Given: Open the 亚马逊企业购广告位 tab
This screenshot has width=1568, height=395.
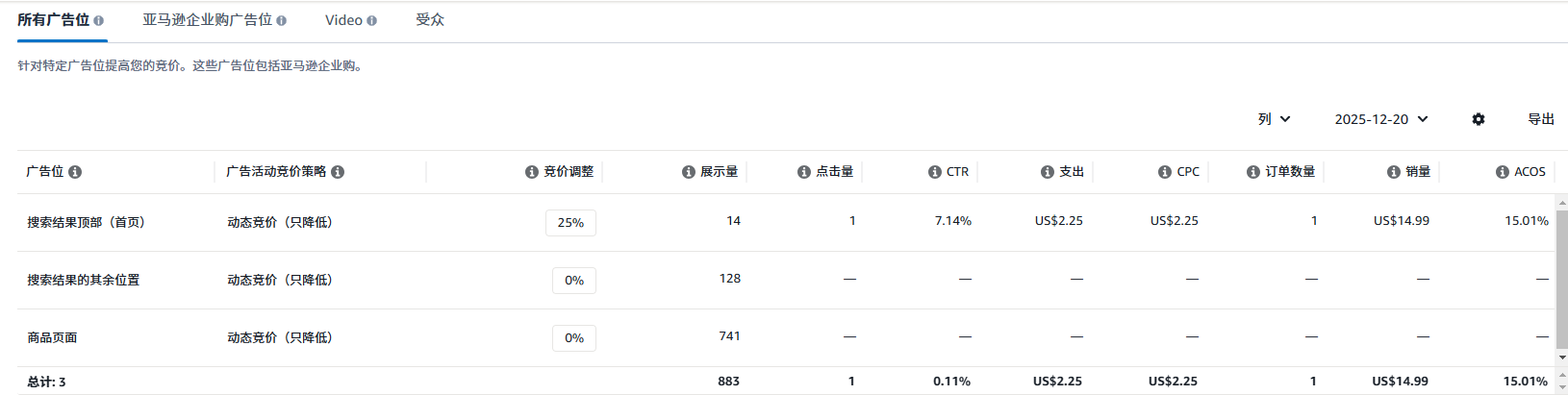Looking at the screenshot, I should tap(207, 20).
